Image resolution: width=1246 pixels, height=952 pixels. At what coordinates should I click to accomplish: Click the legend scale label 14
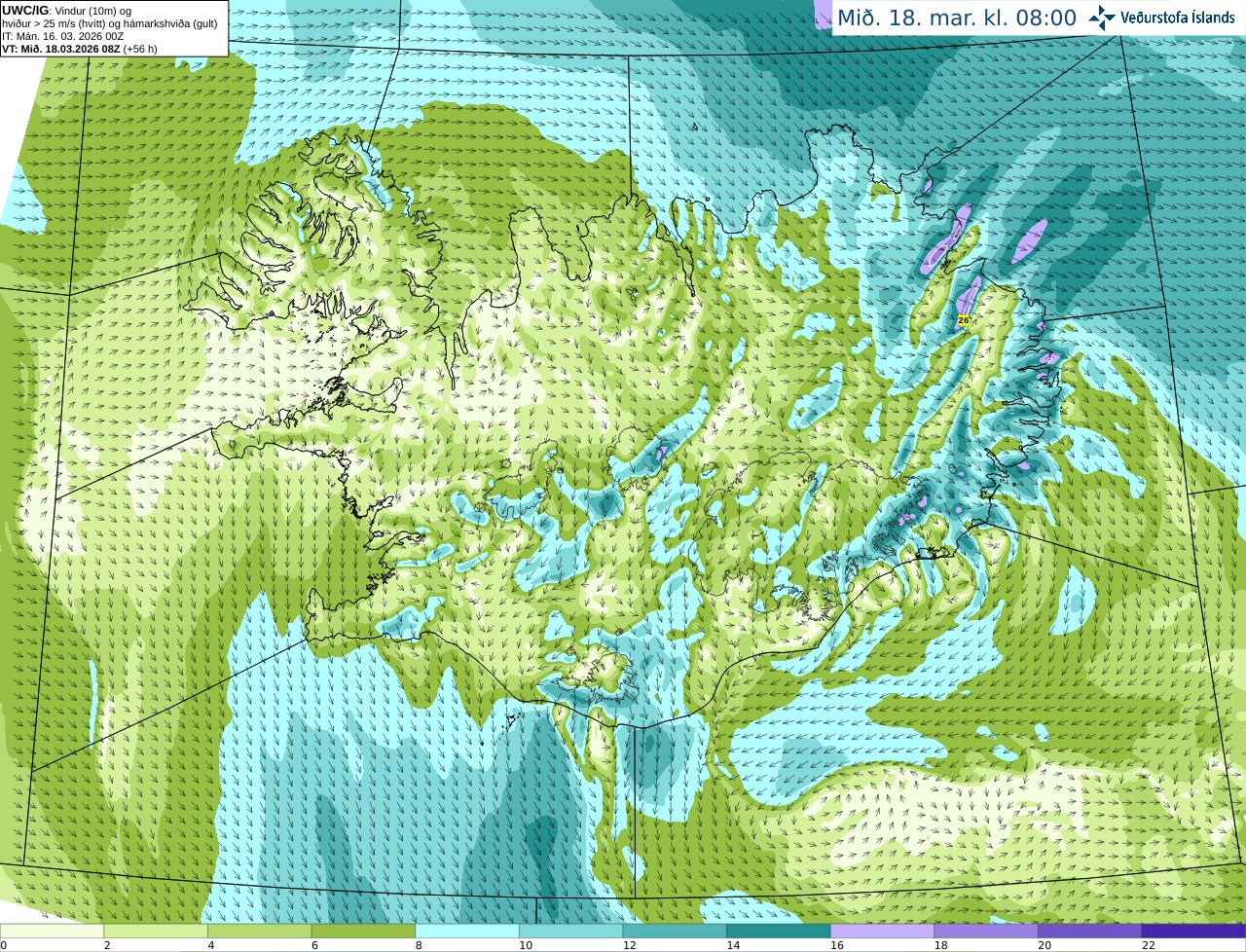733,945
